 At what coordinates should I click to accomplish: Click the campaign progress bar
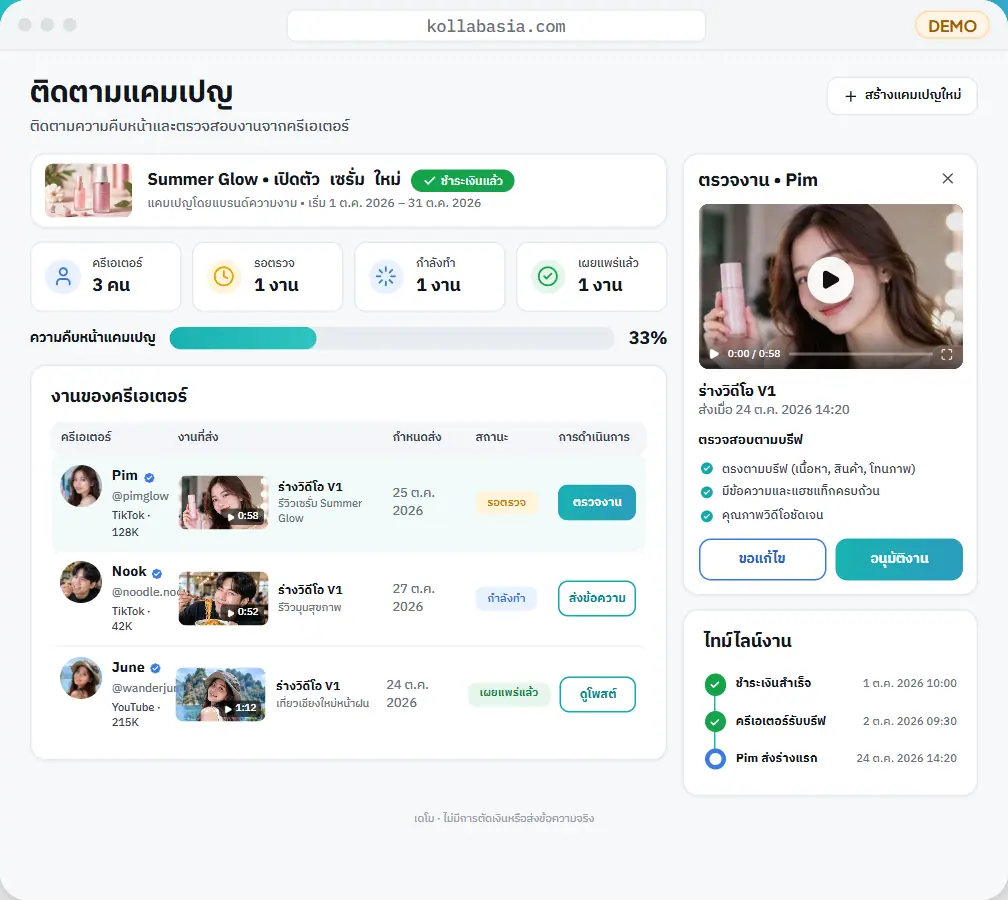pyautogui.click(x=392, y=338)
